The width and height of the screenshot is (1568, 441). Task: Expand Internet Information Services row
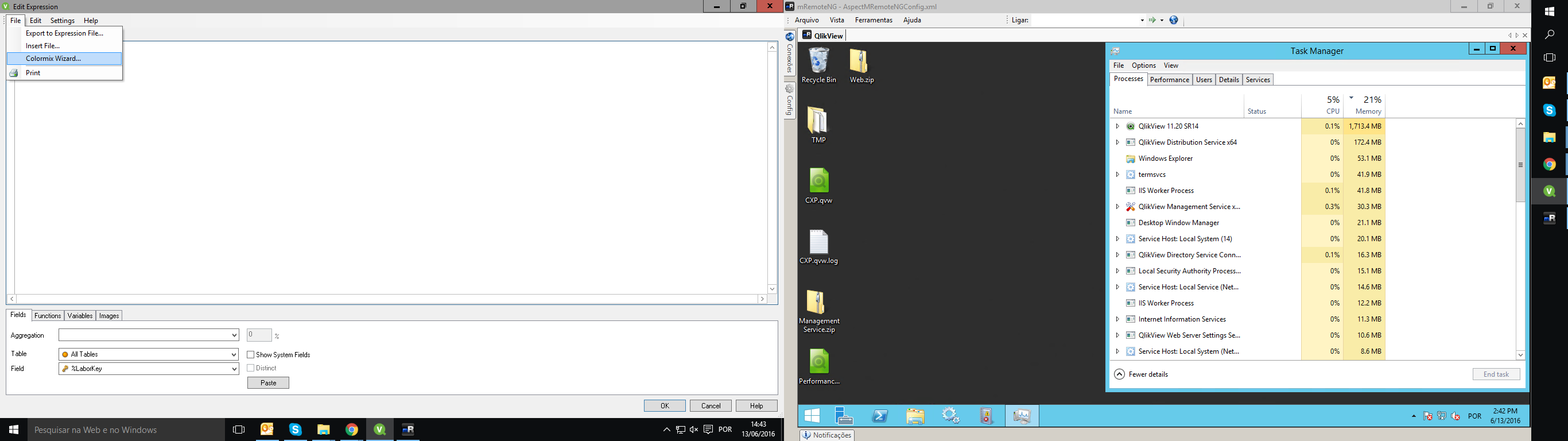pyautogui.click(x=1117, y=319)
